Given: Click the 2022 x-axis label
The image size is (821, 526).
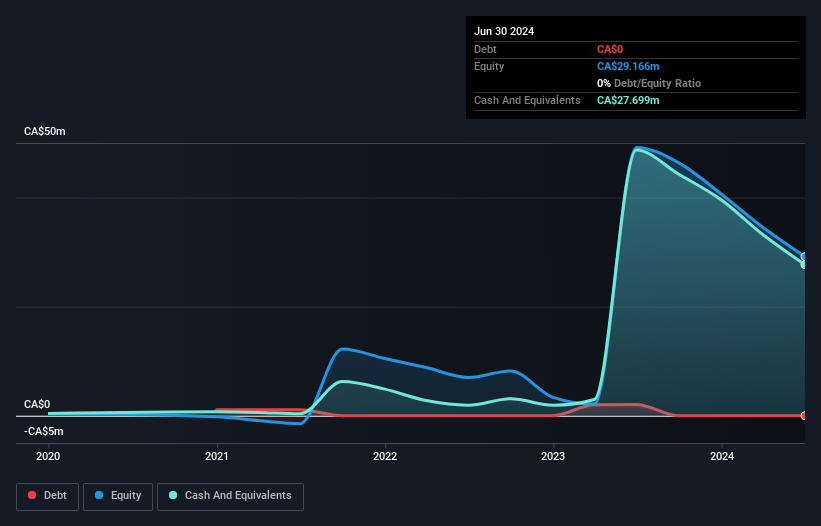Looking at the screenshot, I should click(x=385, y=456).
